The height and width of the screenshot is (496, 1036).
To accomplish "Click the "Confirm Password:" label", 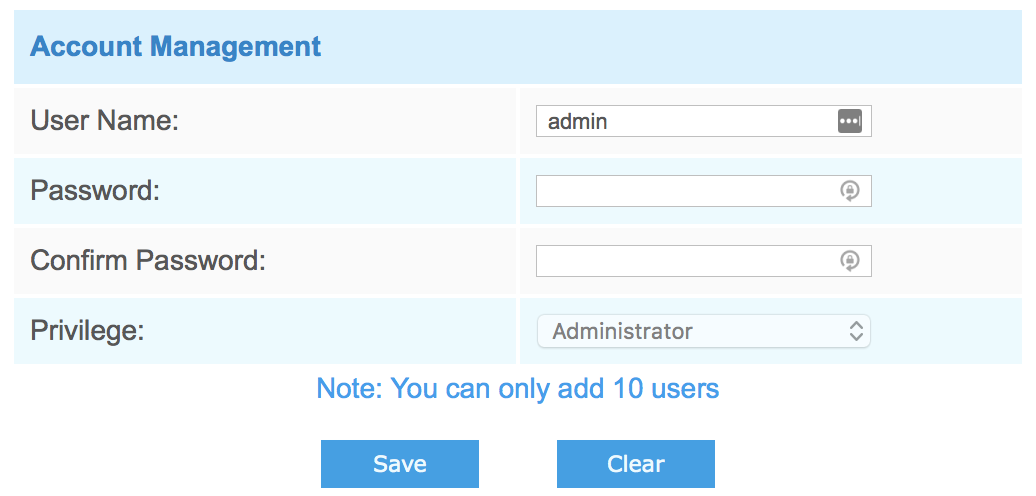I will [148, 261].
